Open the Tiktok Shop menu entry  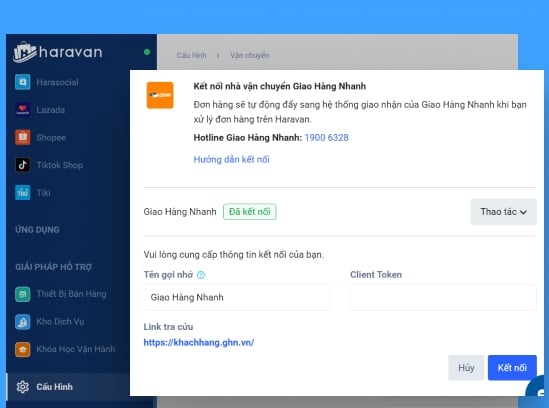(60, 165)
